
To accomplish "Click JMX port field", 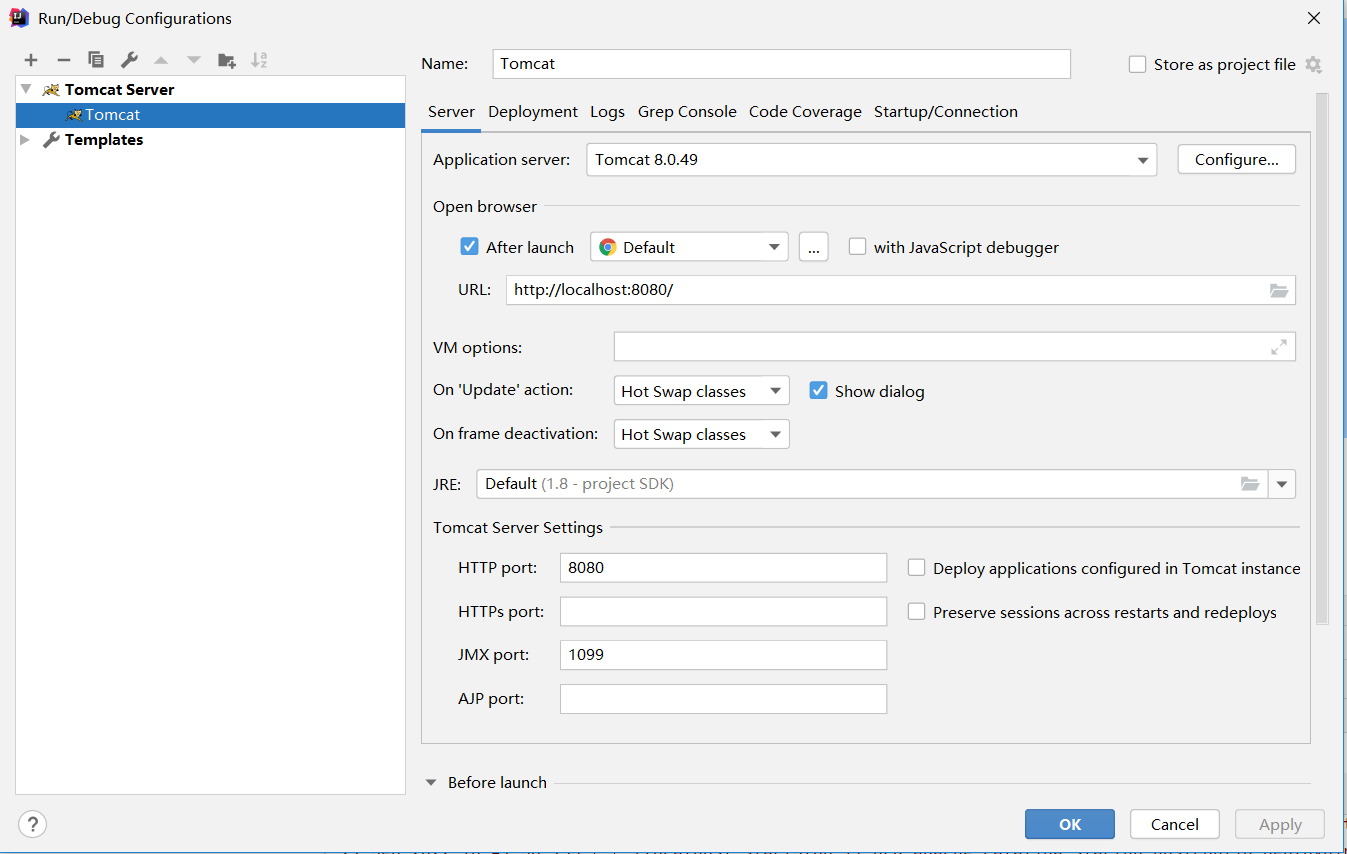I will tap(723, 655).
